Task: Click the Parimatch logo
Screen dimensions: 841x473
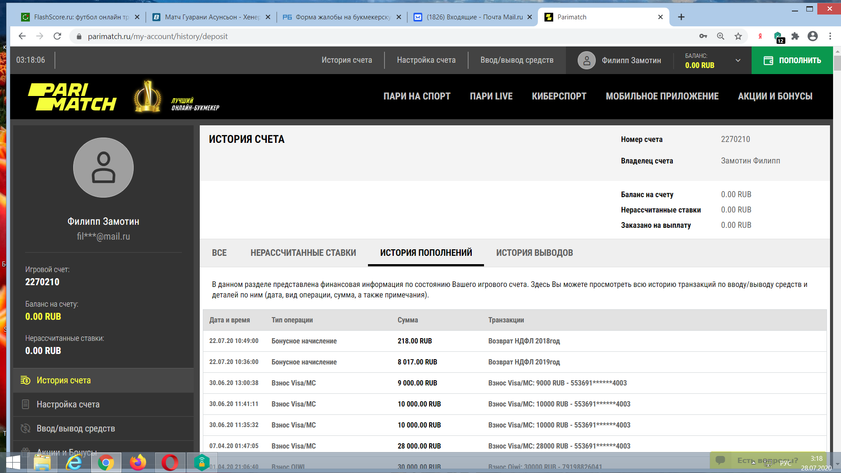Action: [72, 97]
